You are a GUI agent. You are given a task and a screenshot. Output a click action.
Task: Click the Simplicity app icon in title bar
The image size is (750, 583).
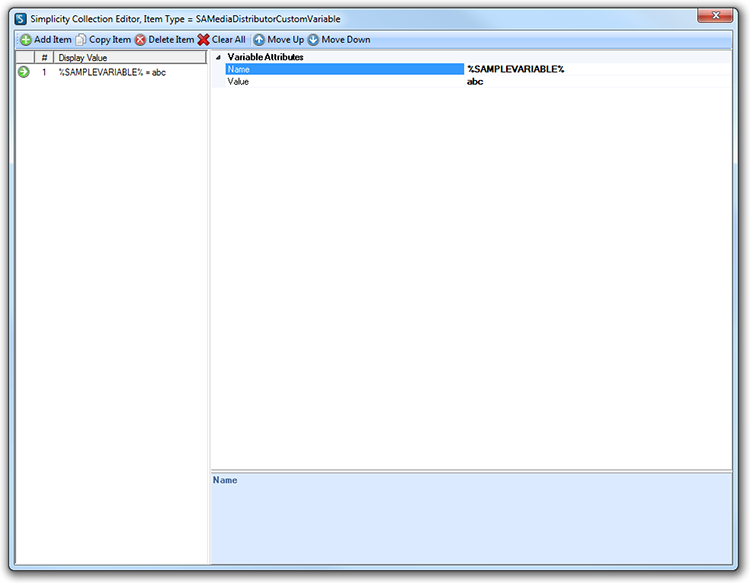tap(21, 19)
